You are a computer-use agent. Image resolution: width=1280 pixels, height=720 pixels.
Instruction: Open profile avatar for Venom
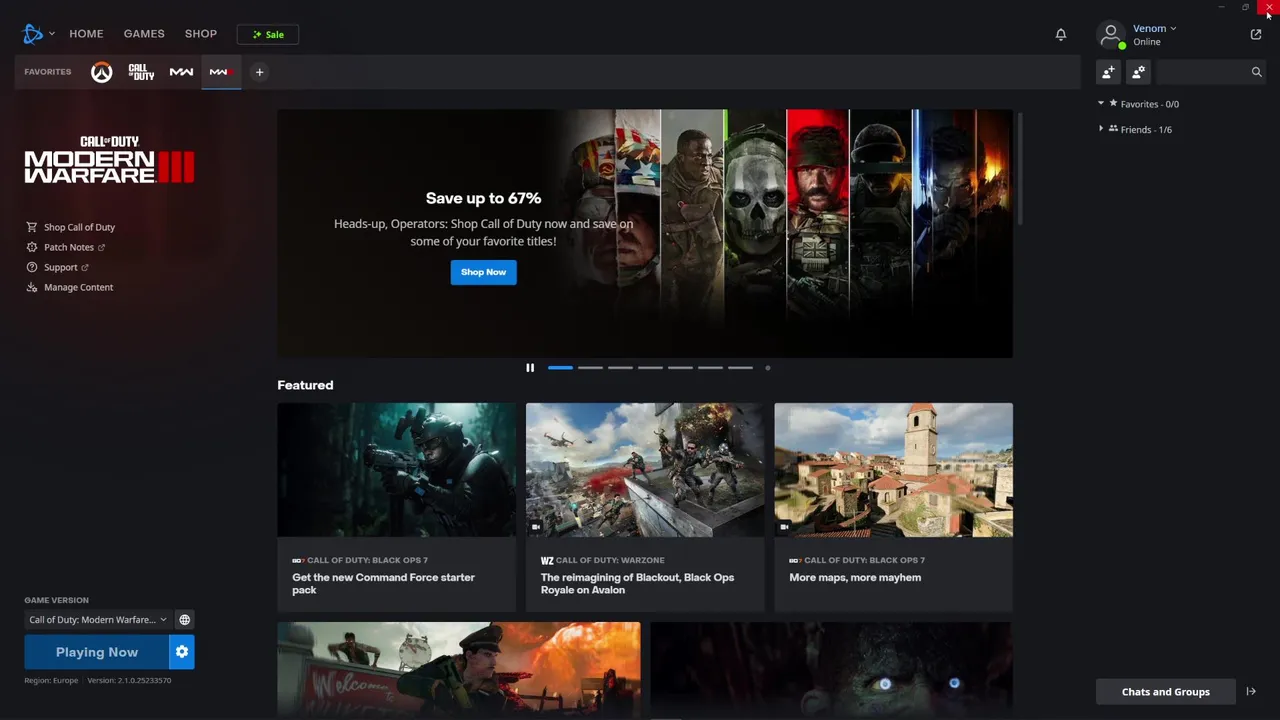pos(1111,34)
